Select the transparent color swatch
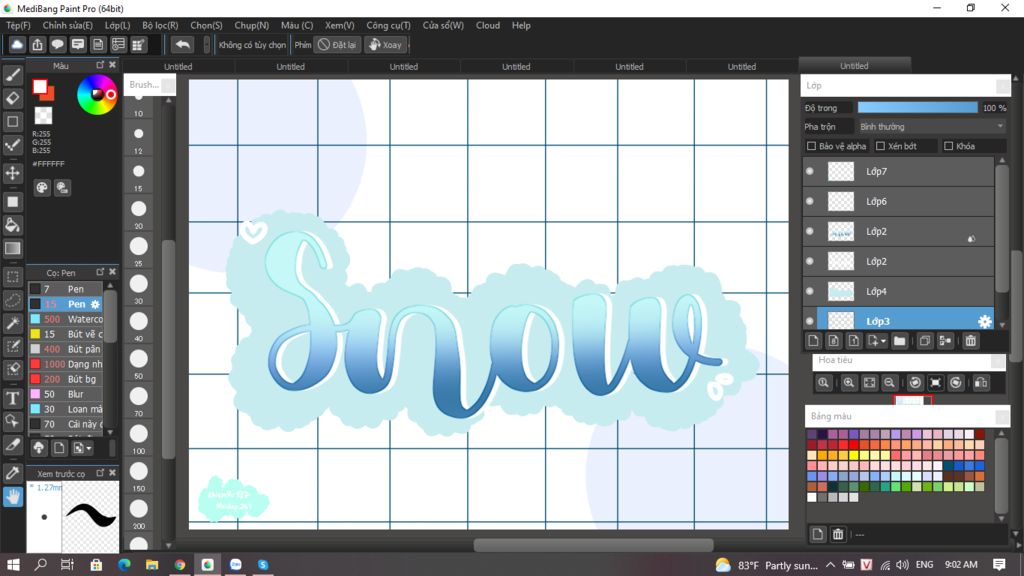The height and width of the screenshot is (576, 1024). pos(43,116)
